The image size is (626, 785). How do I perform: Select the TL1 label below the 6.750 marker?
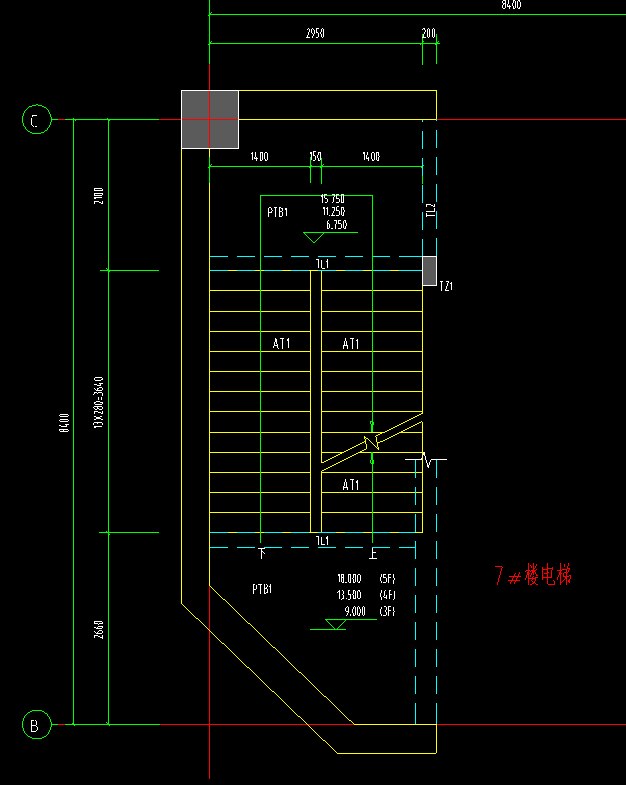(x=323, y=264)
